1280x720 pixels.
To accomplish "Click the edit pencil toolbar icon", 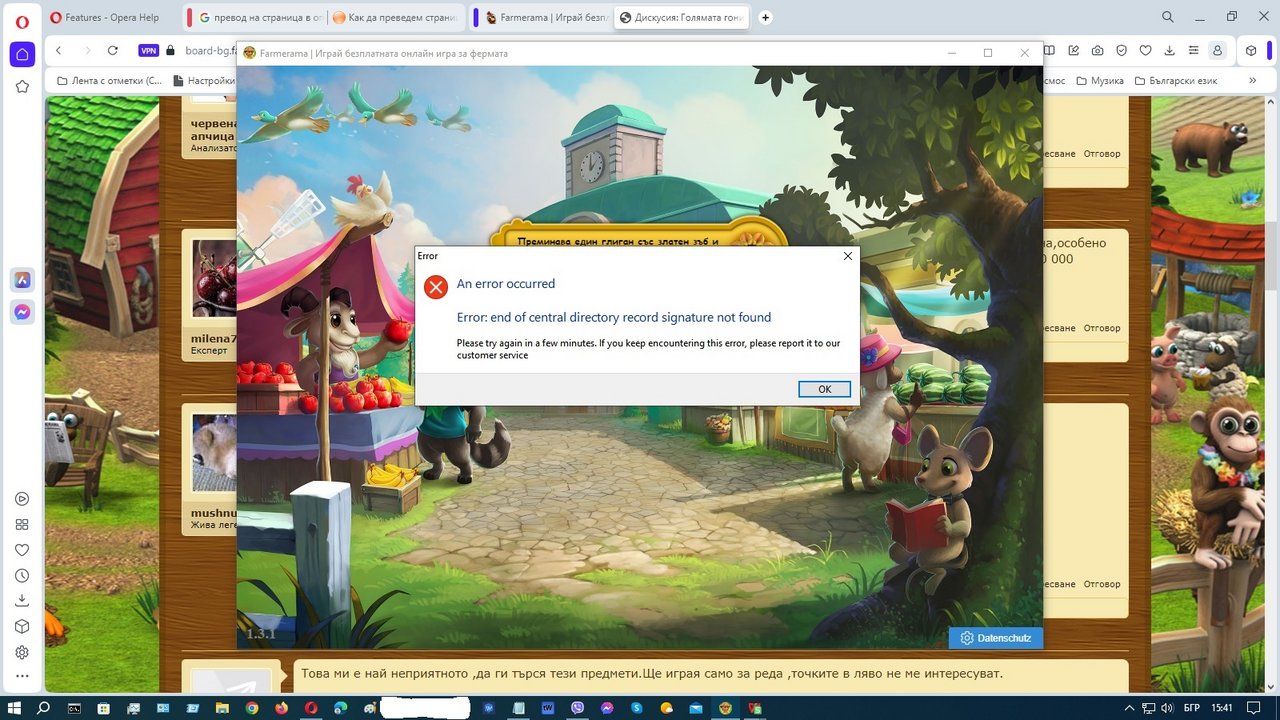I will coord(1074,51).
